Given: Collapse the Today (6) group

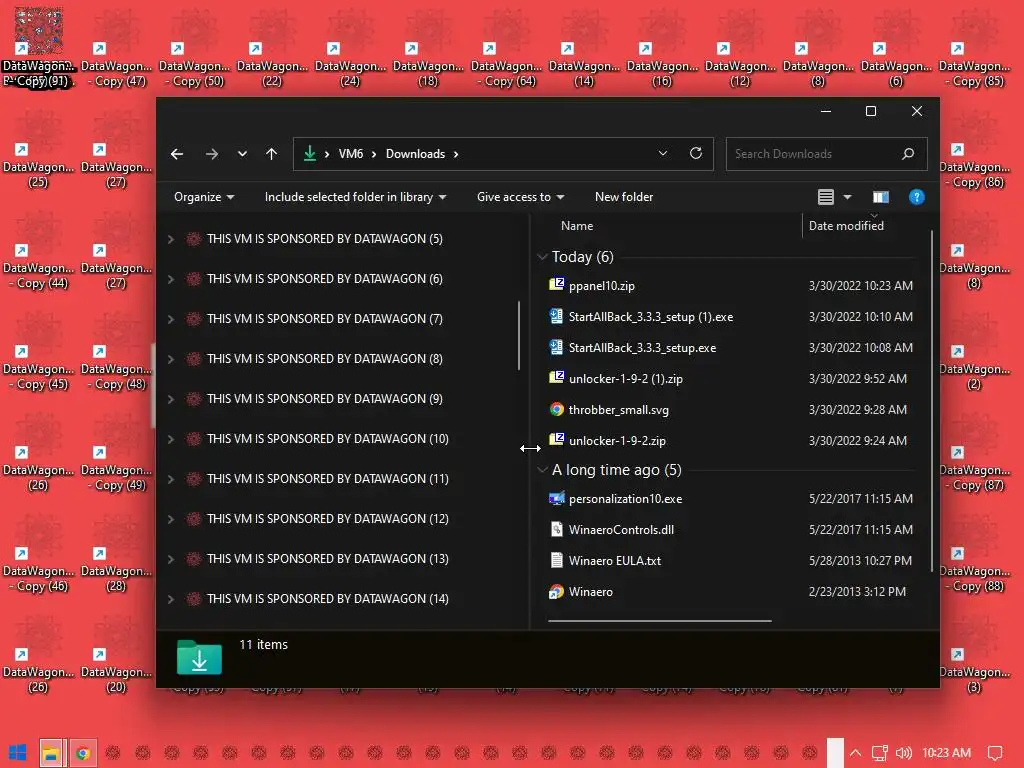Looking at the screenshot, I should [542, 257].
